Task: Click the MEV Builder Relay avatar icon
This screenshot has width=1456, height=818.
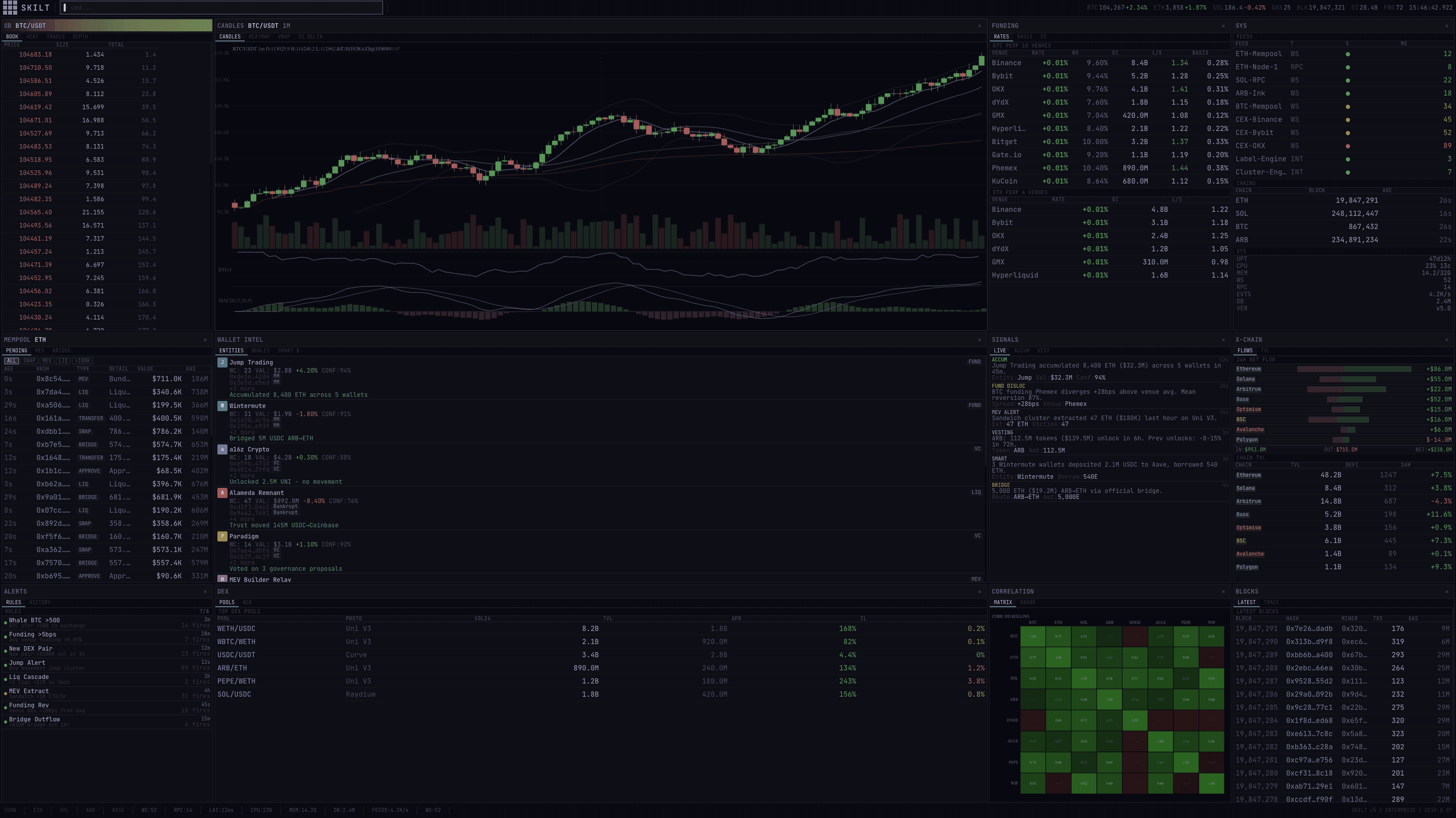Action: coord(222,579)
